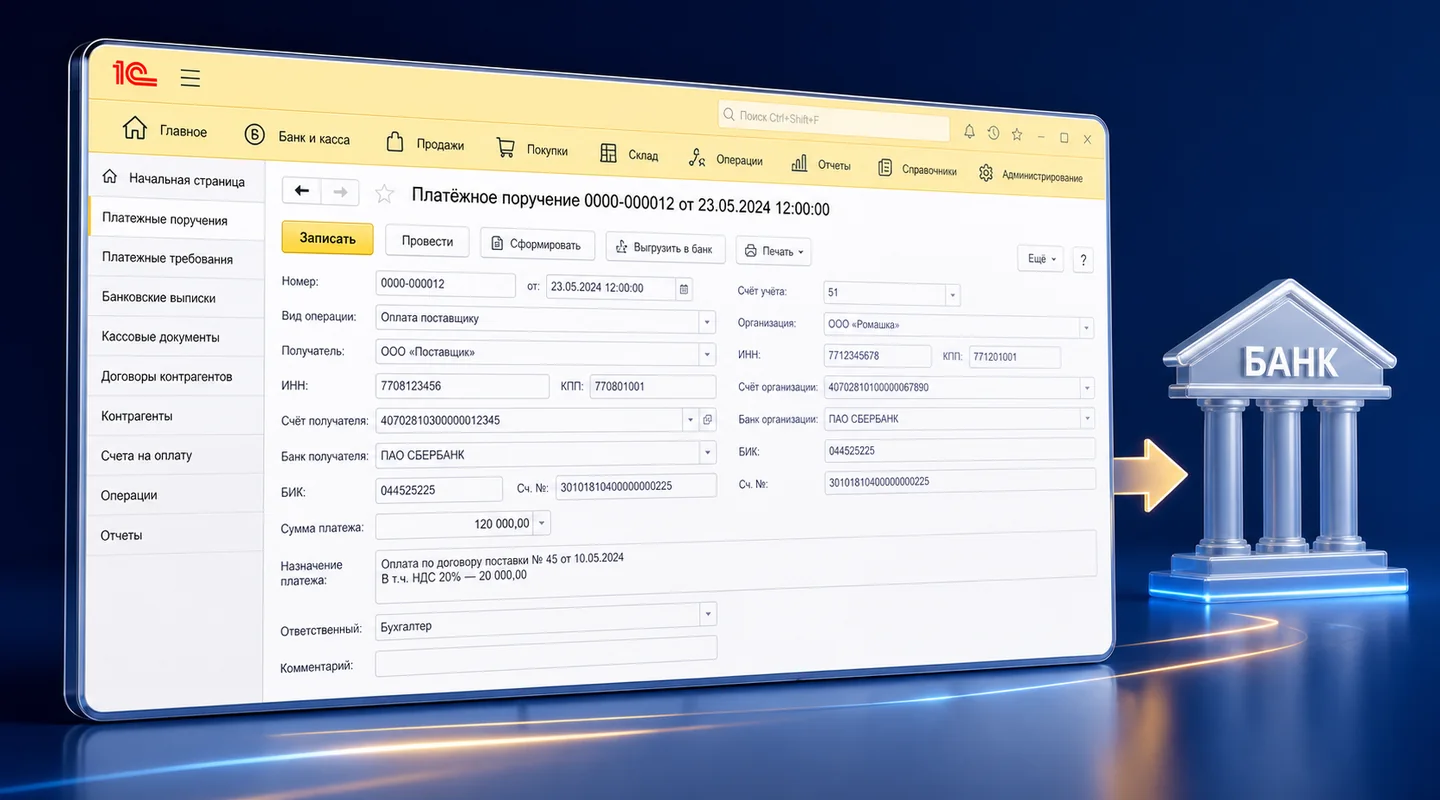Open help with the question mark button

(1082, 260)
